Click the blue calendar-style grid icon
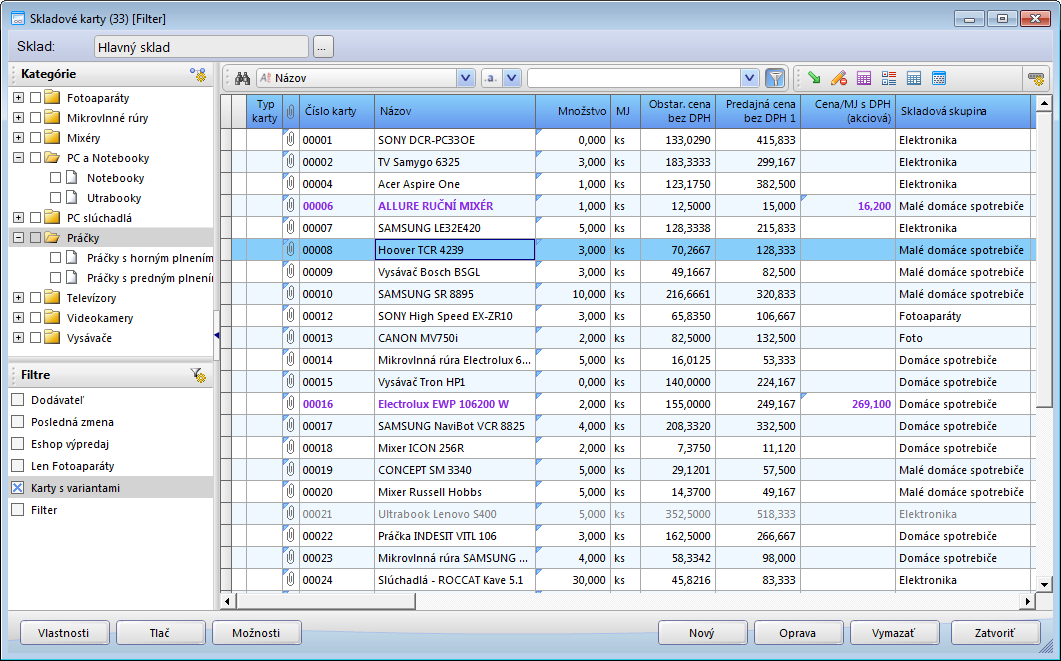 point(939,78)
